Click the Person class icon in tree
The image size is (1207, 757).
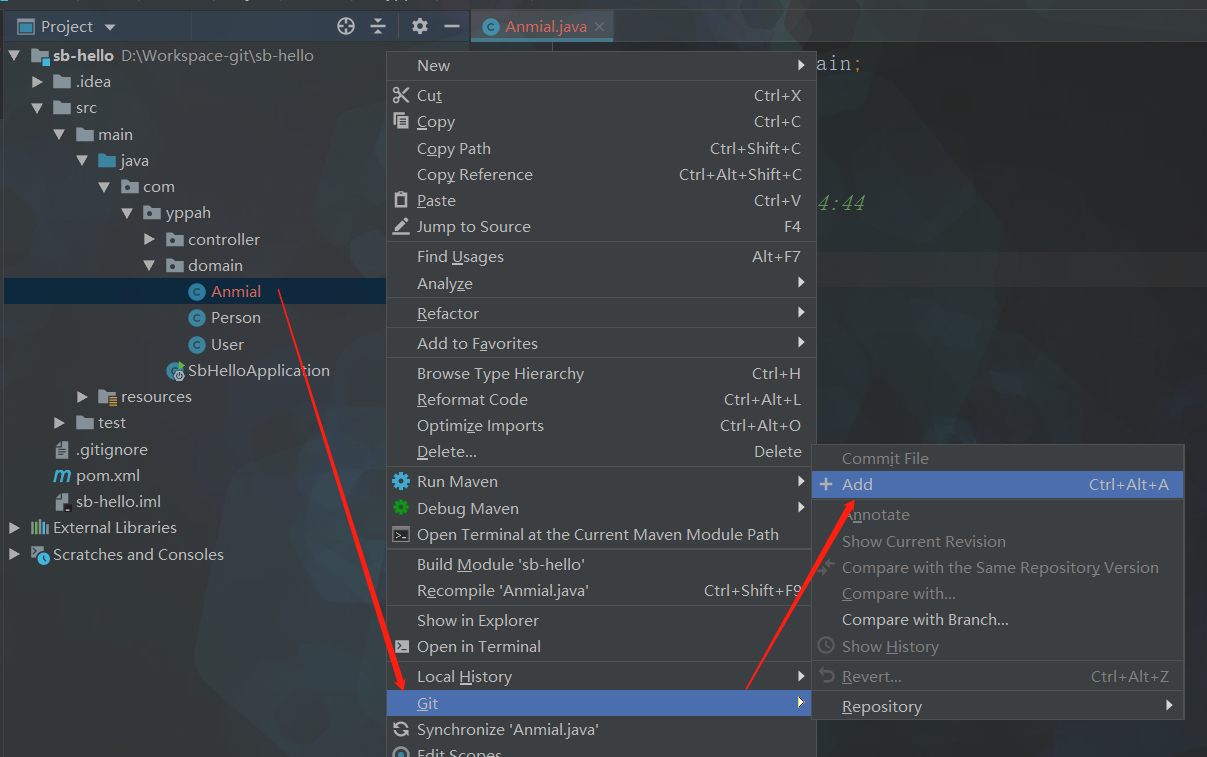pyautogui.click(x=197, y=318)
